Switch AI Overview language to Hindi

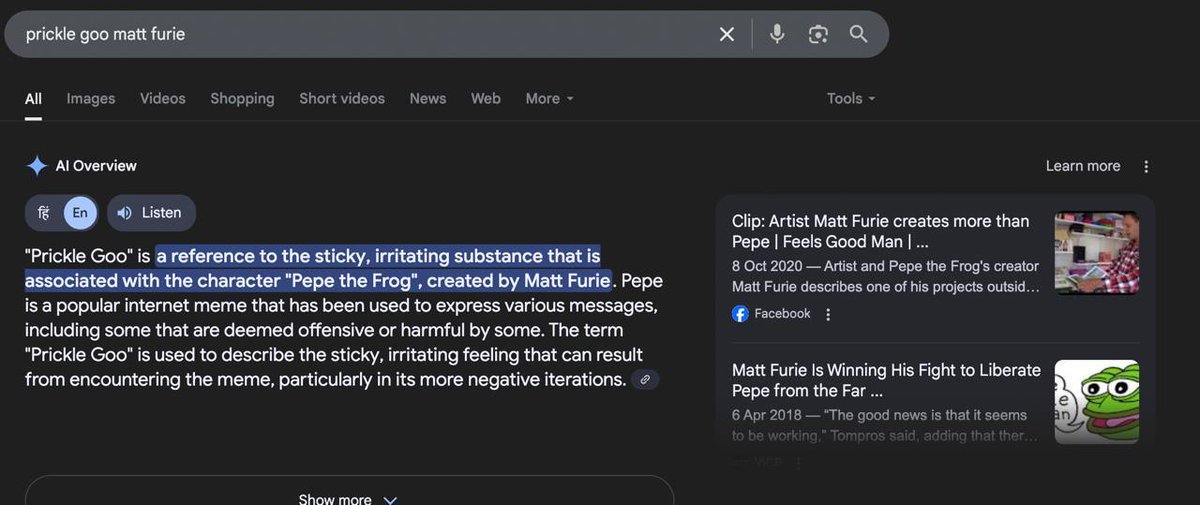(x=44, y=213)
